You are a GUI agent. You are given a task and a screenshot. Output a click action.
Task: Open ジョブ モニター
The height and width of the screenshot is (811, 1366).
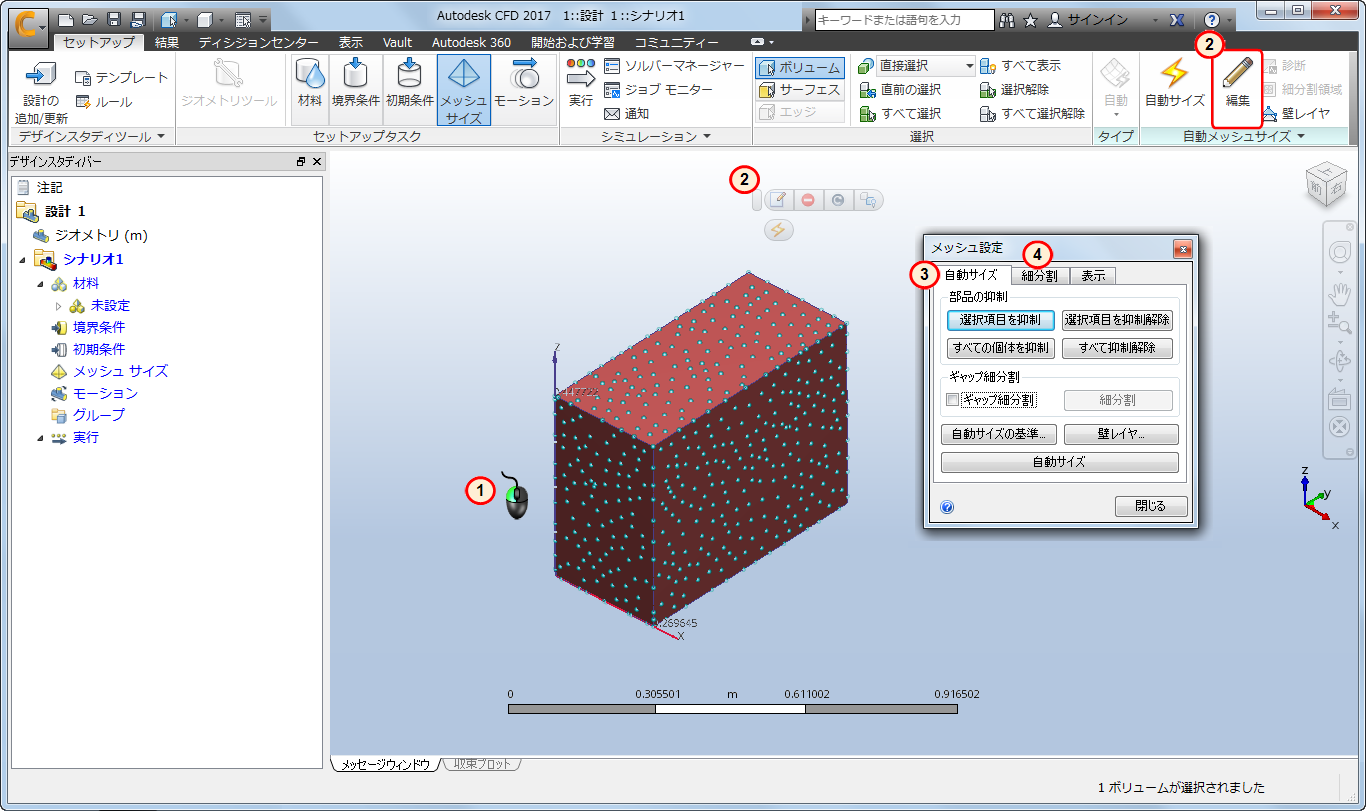(x=659, y=90)
